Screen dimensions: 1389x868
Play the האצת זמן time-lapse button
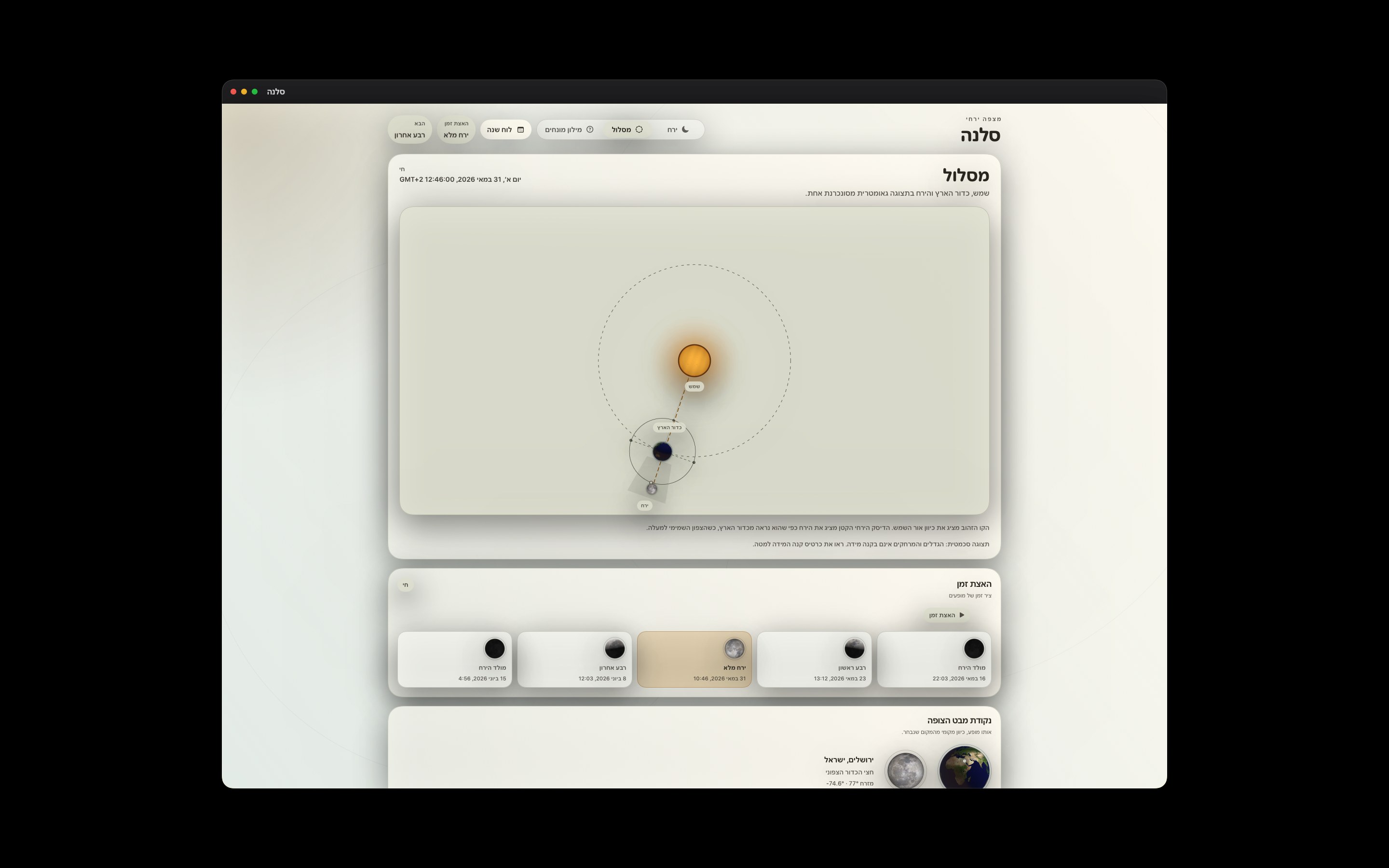click(946, 615)
